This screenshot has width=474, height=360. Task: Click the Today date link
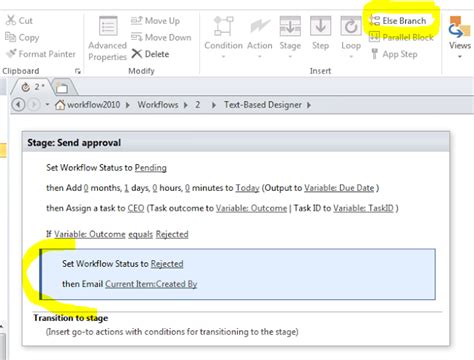247,188
